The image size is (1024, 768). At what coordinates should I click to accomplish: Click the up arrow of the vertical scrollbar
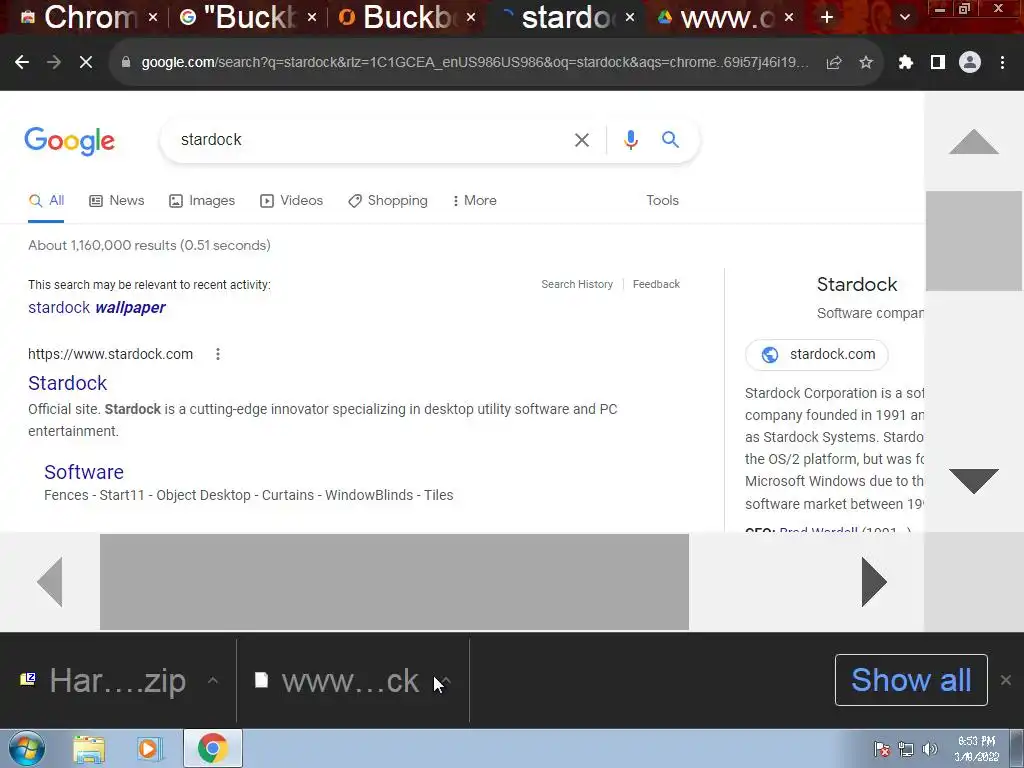pos(974,142)
